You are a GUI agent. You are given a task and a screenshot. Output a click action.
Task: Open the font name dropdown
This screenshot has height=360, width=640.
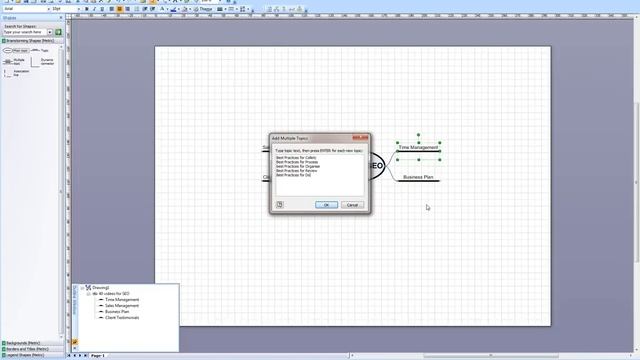tap(49, 9)
